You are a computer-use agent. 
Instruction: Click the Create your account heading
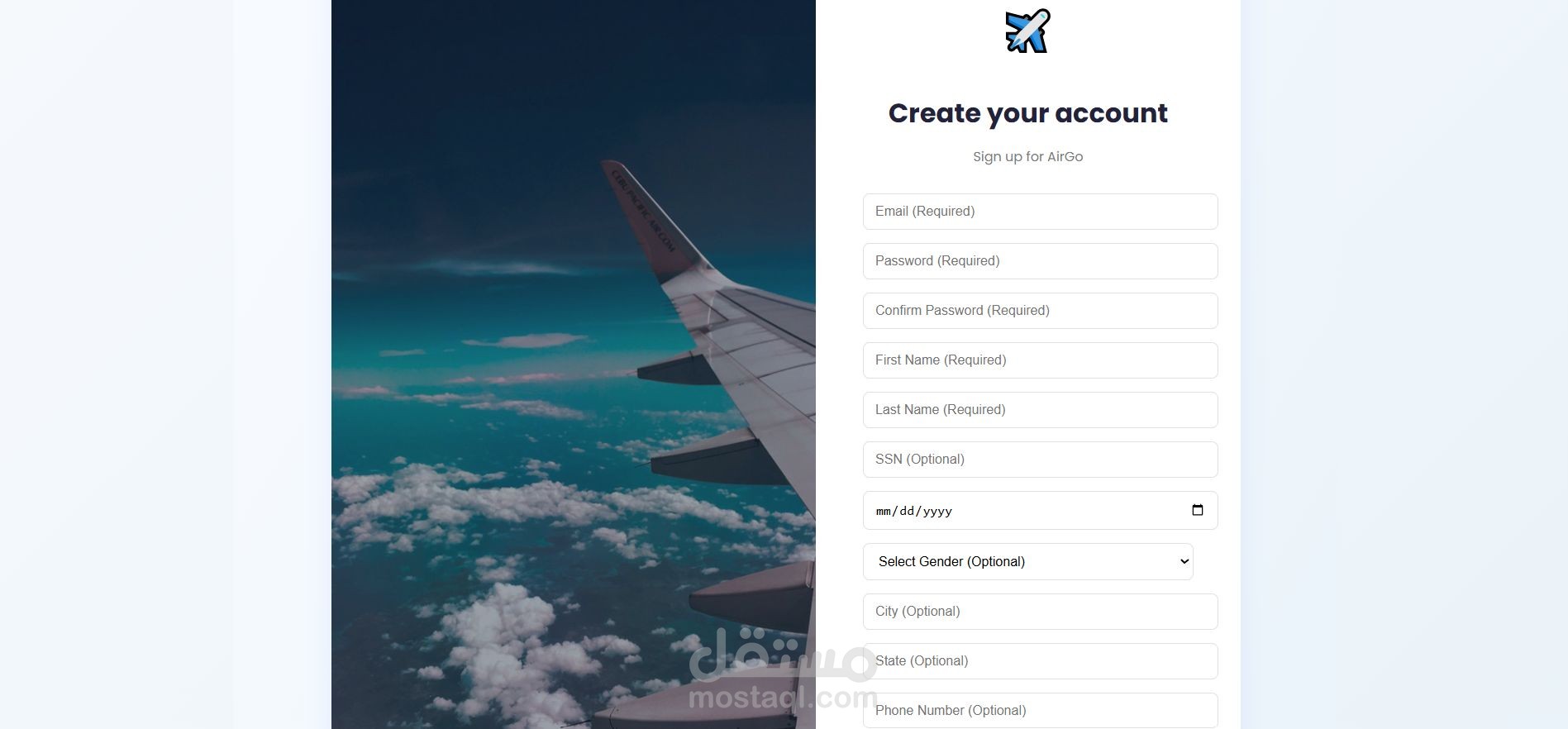click(1027, 113)
